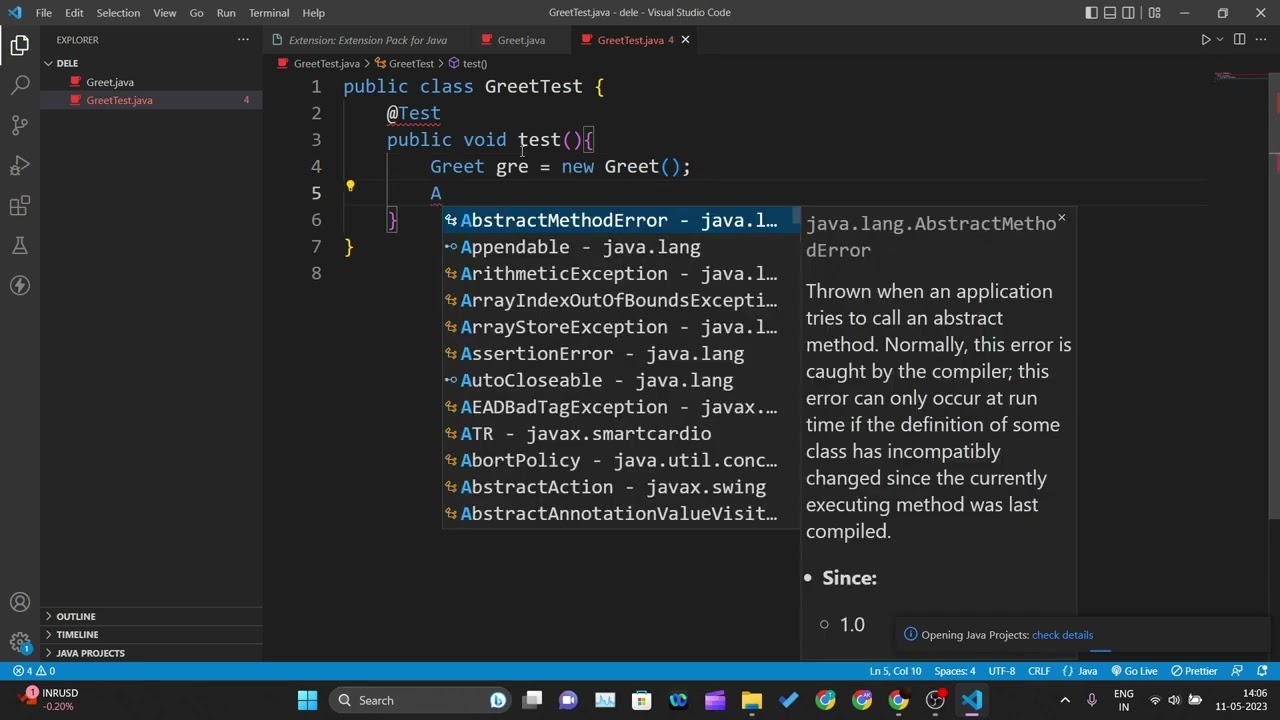Image resolution: width=1280 pixels, height=720 pixels.
Task: Open the Manage gear menu
Action: 20,643
